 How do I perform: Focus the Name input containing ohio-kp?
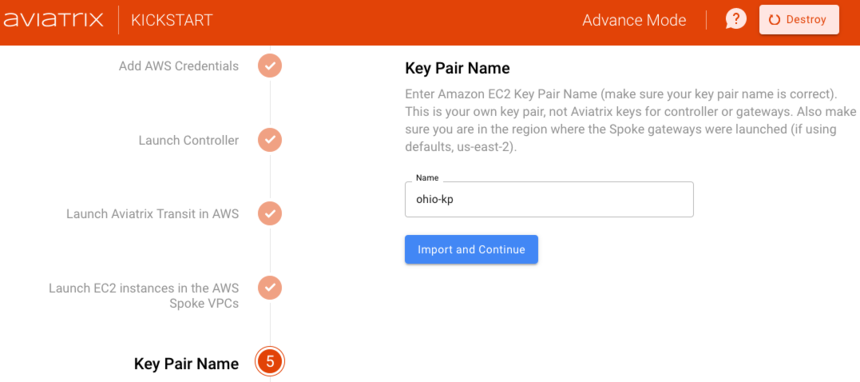coord(549,199)
